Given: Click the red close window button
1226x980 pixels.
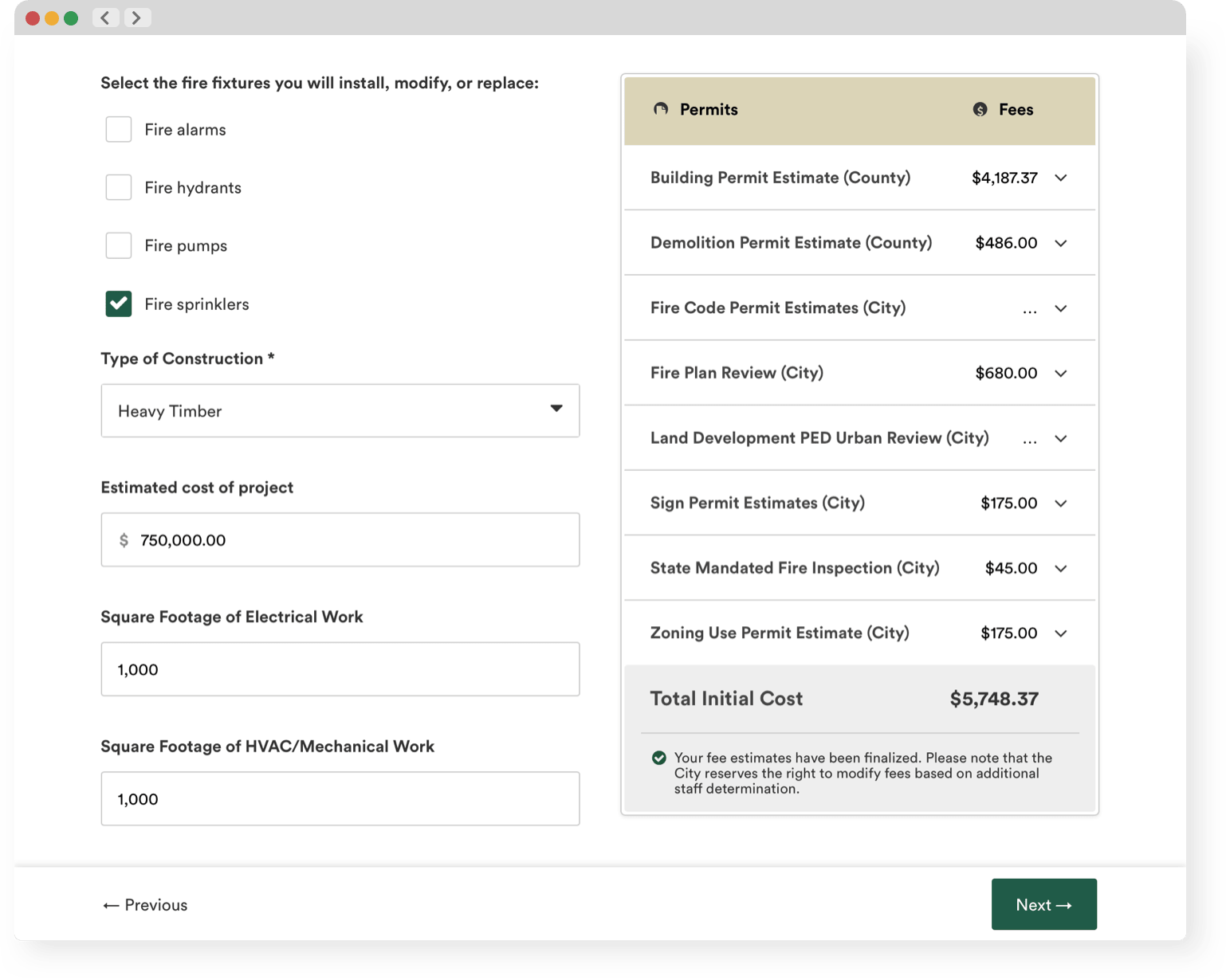Looking at the screenshot, I should coord(33,18).
